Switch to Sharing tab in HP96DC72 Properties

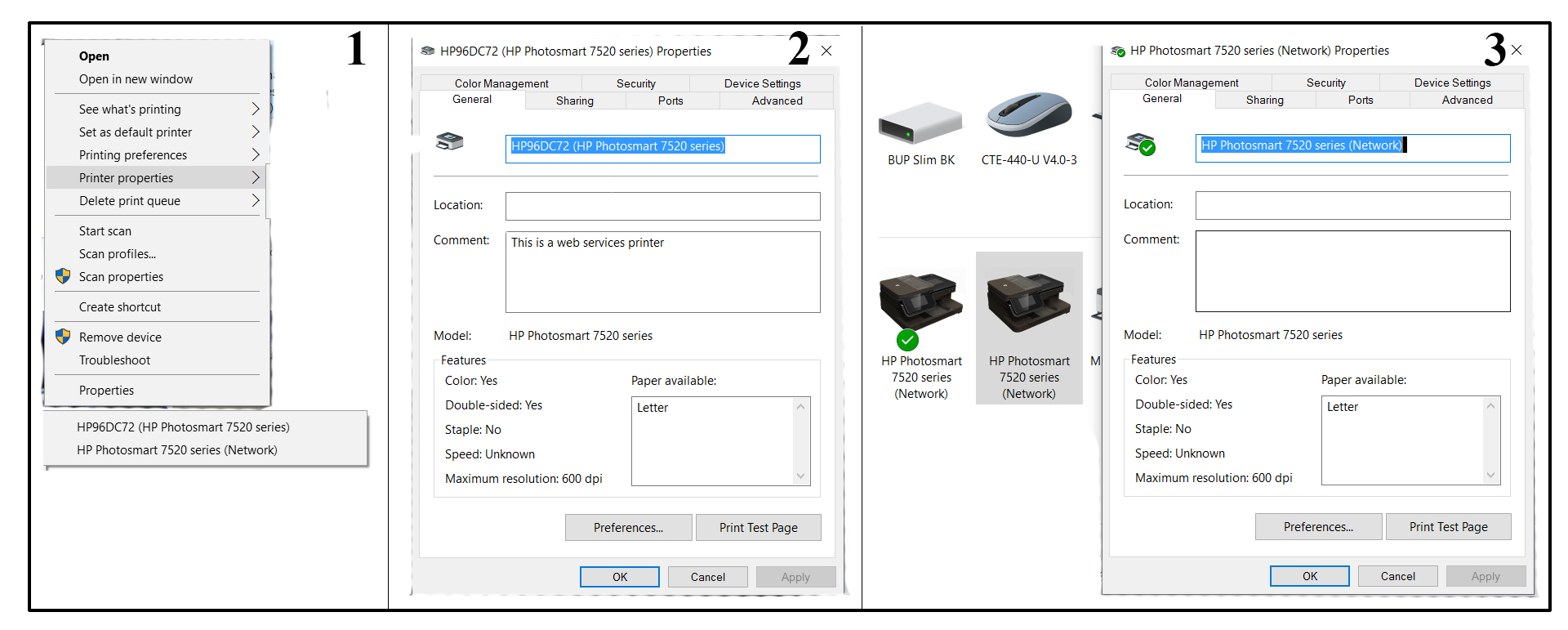(574, 101)
